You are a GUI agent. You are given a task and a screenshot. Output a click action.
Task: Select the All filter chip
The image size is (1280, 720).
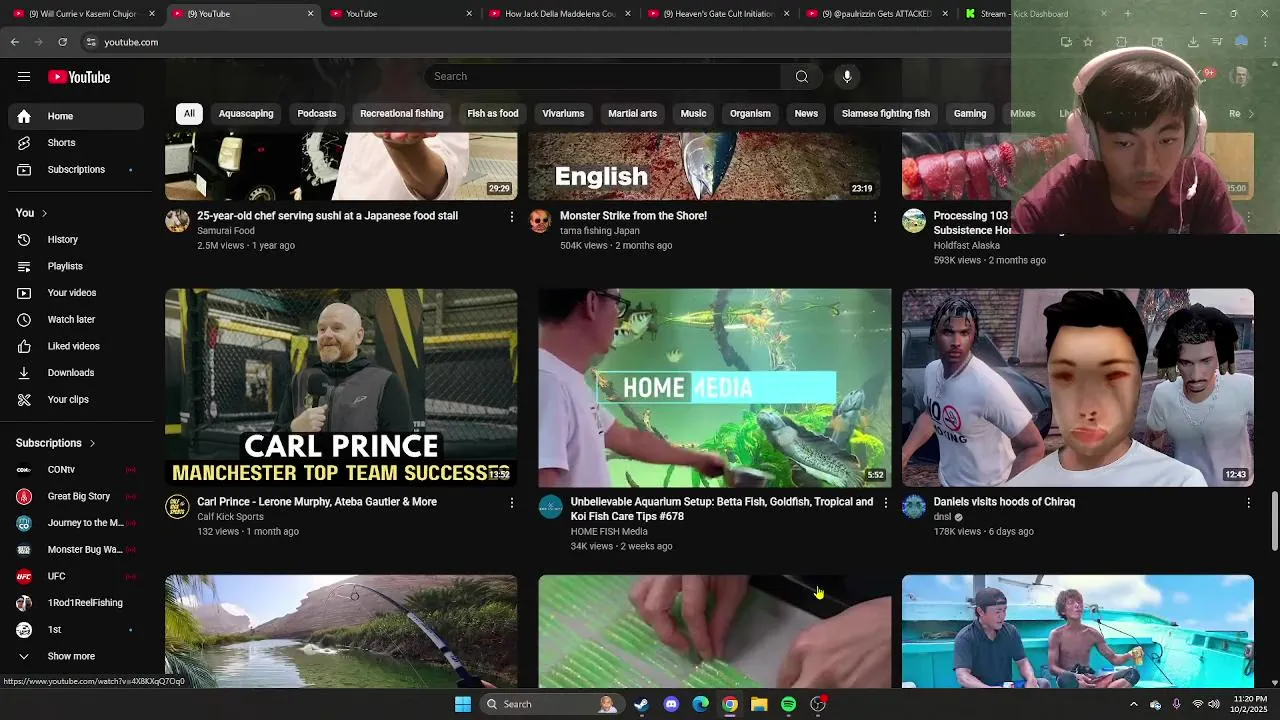click(189, 114)
